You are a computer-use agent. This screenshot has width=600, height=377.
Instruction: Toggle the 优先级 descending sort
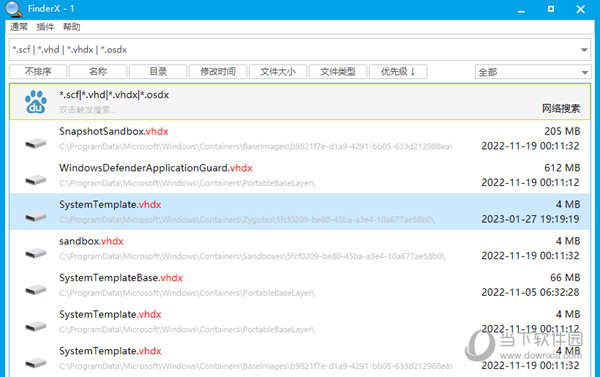pos(398,72)
